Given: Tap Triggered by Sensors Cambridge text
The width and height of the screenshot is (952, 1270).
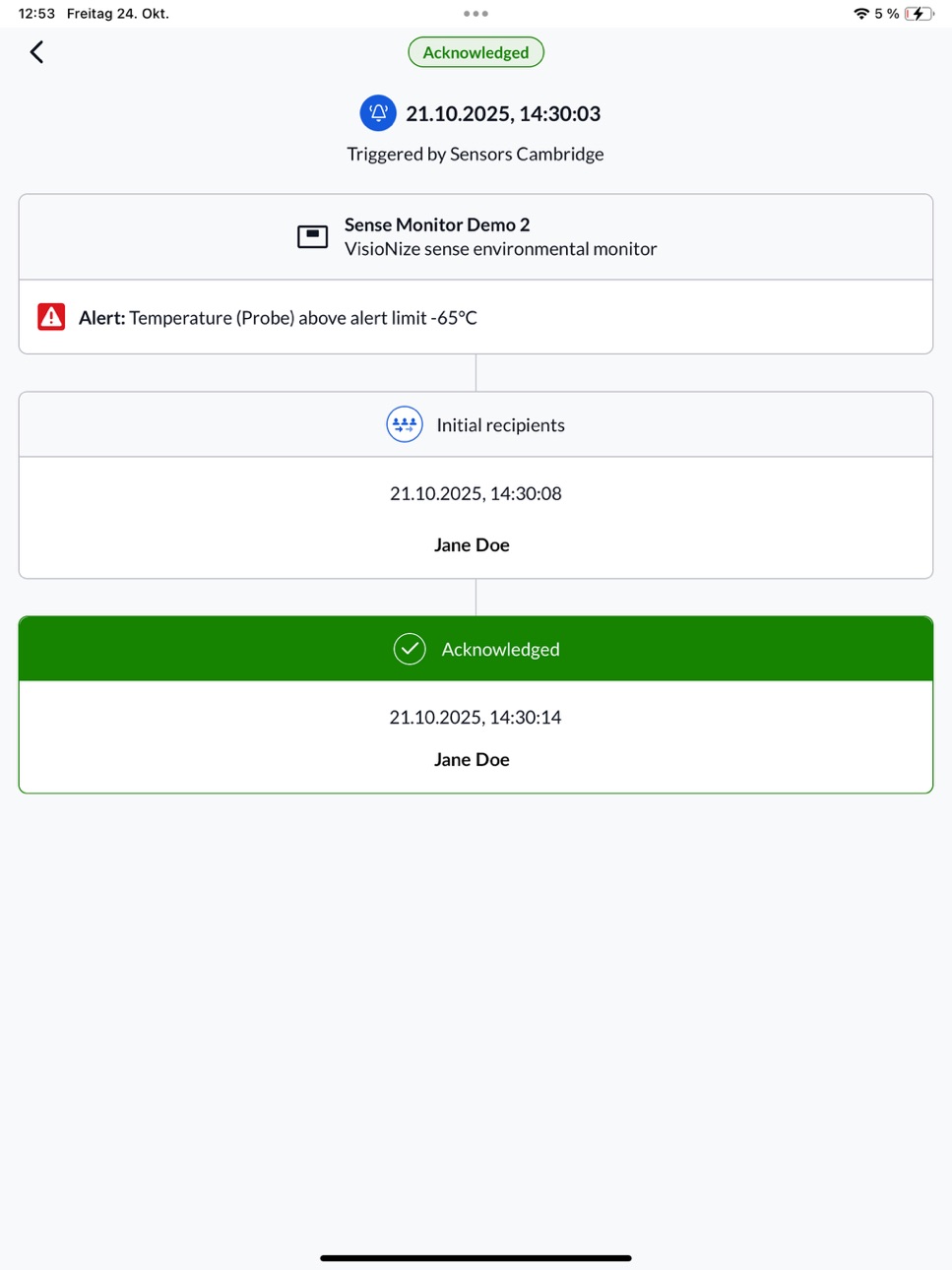Looking at the screenshot, I should point(476,155).
